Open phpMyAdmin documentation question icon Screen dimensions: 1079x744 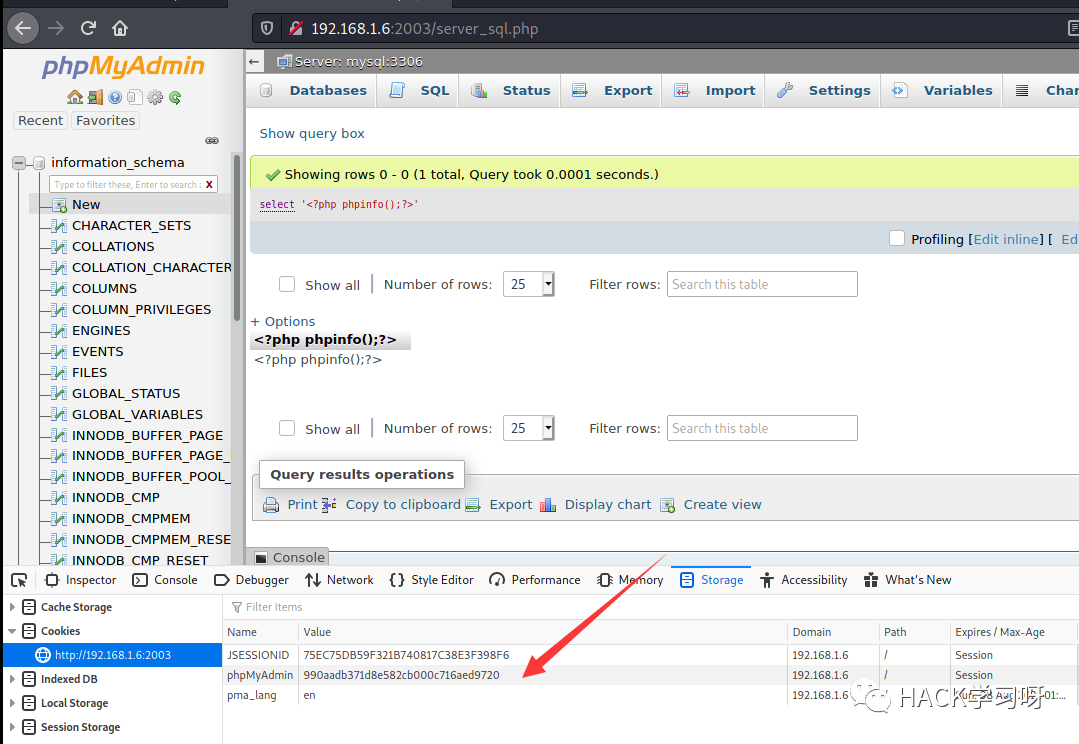[x=115, y=97]
